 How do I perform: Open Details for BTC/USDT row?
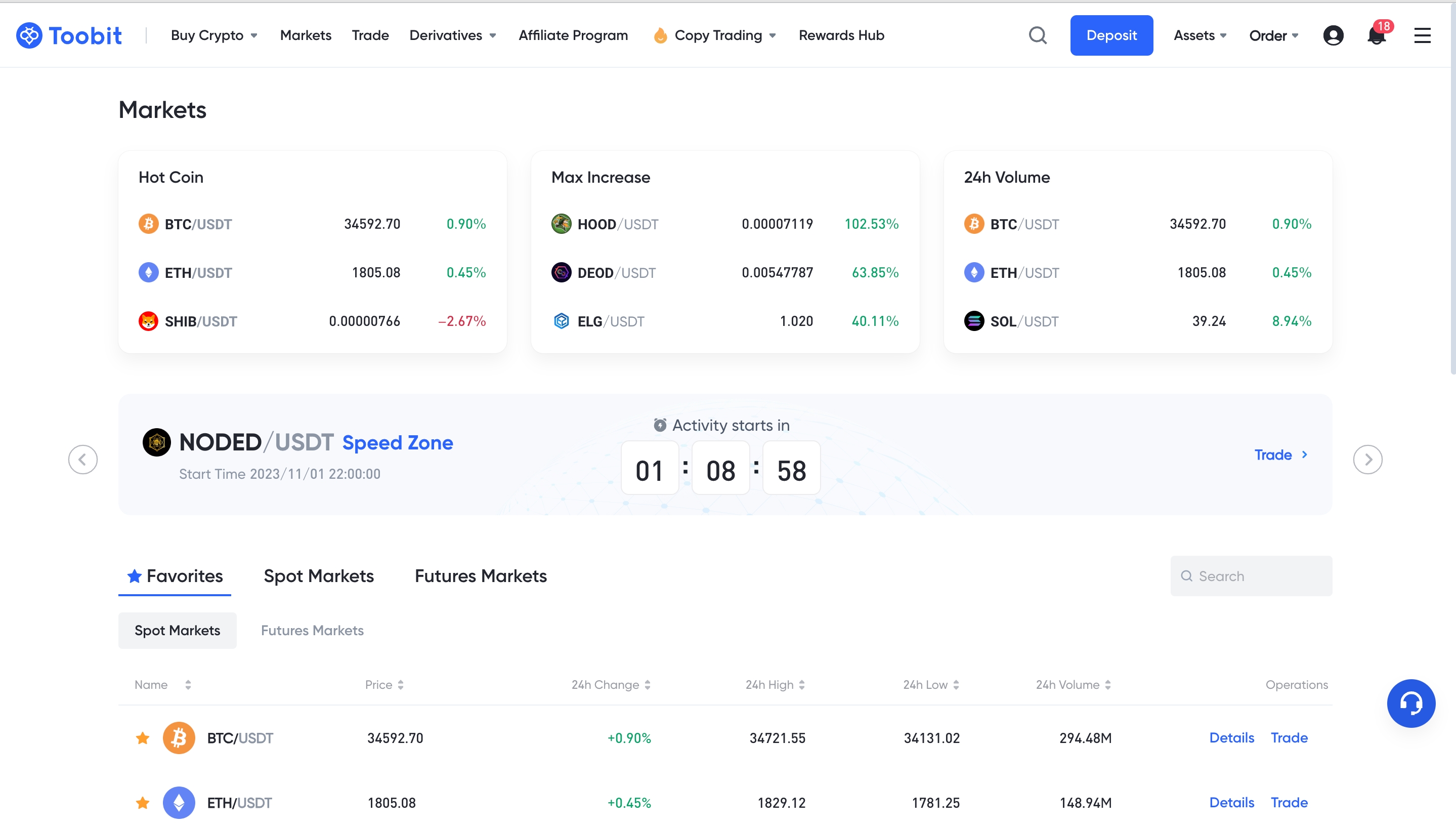pos(1231,737)
